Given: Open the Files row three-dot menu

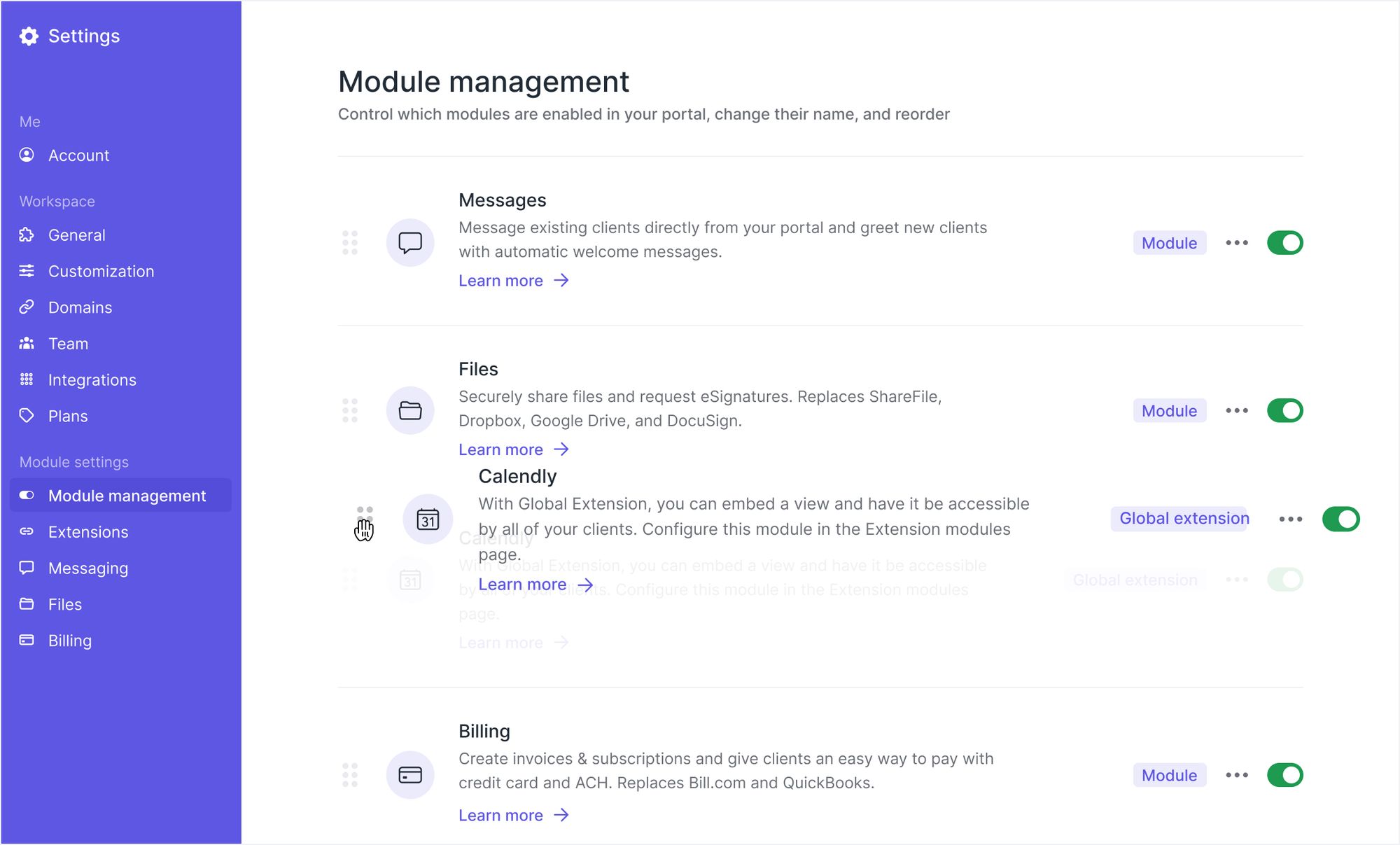Looking at the screenshot, I should pos(1237,410).
